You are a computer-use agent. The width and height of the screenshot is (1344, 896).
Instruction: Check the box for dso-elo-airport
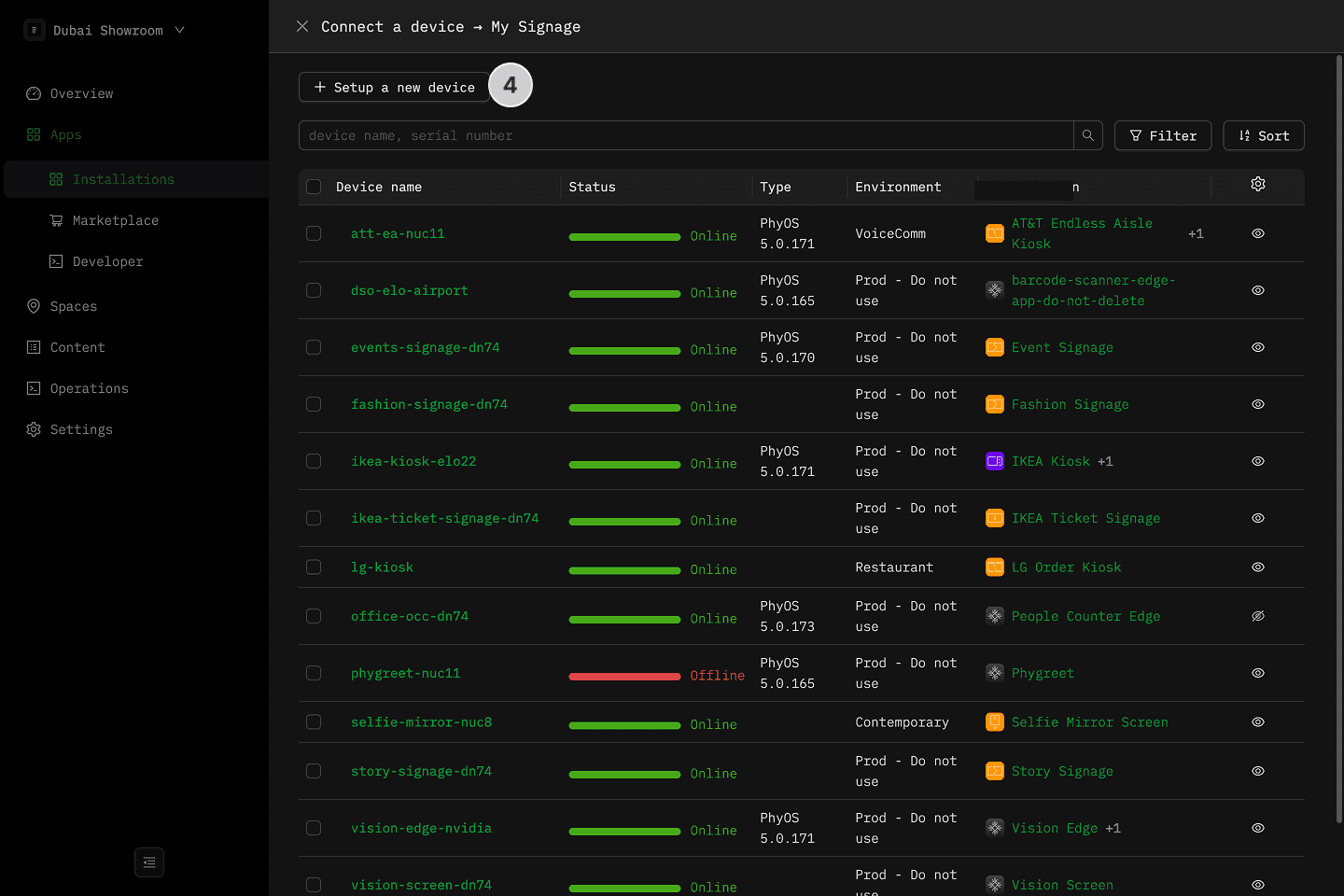(314, 290)
